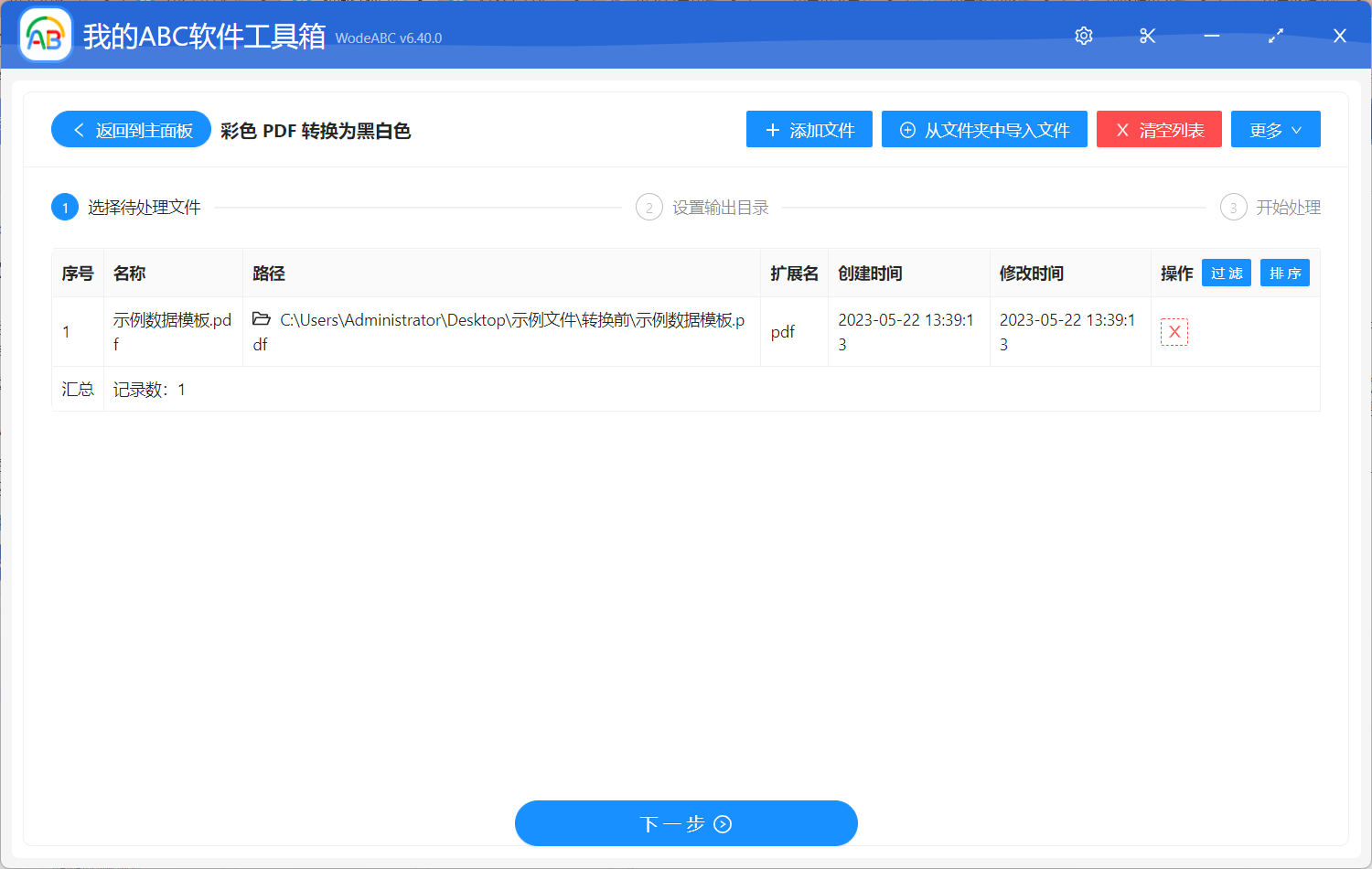Clear the list with 清空列表
This screenshot has height=869, width=1372.
click(1159, 129)
